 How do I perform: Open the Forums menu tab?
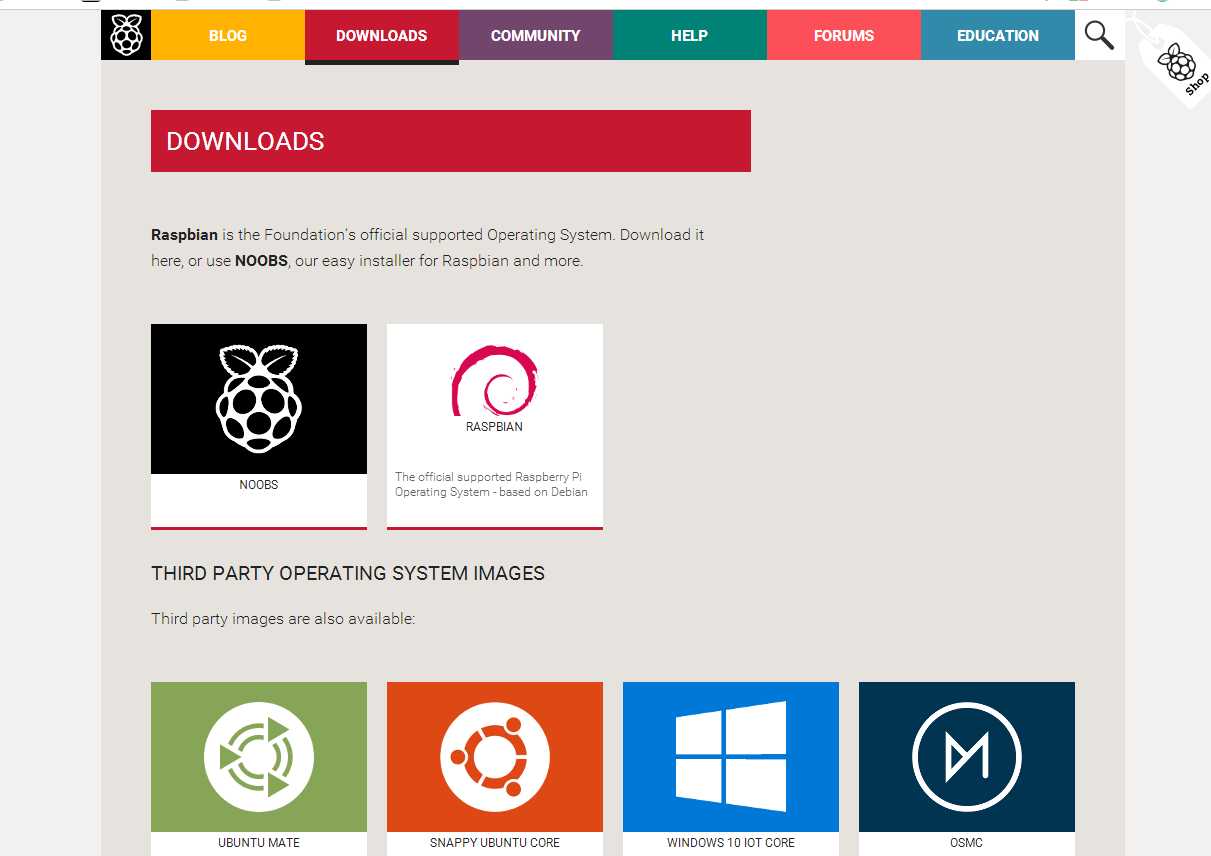click(844, 35)
